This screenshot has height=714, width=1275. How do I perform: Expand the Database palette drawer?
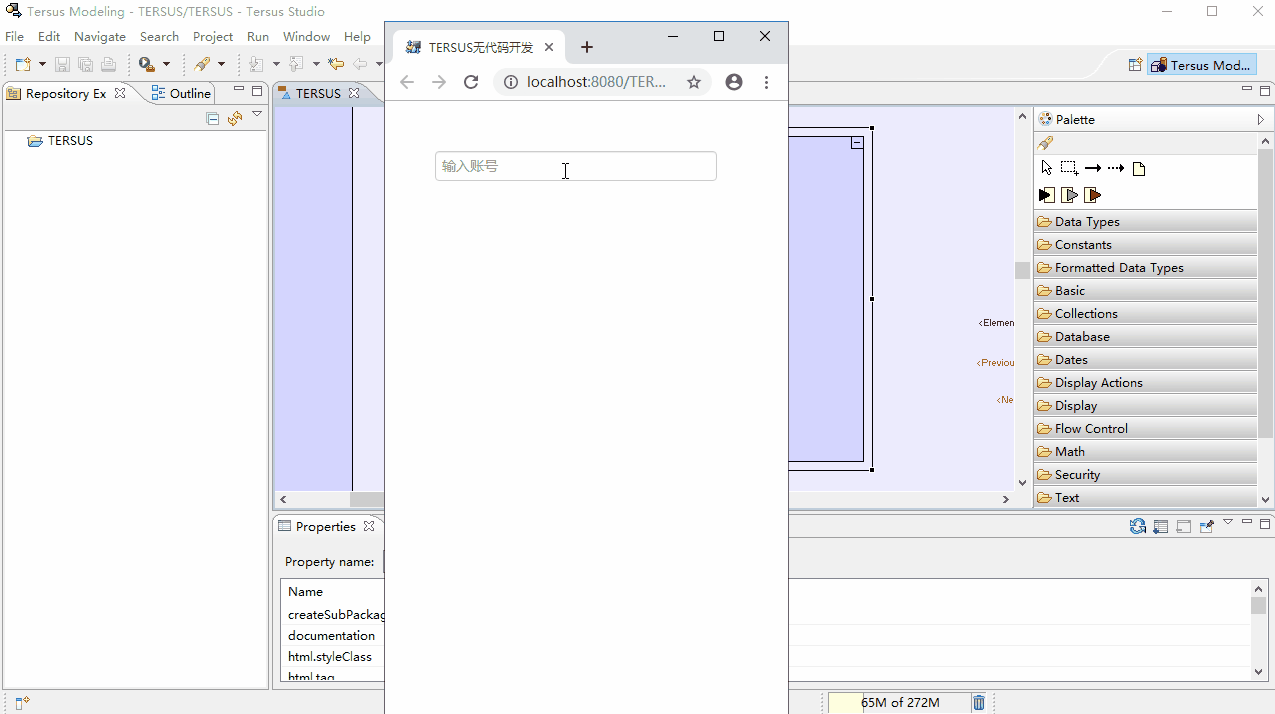click(1145, 337)
